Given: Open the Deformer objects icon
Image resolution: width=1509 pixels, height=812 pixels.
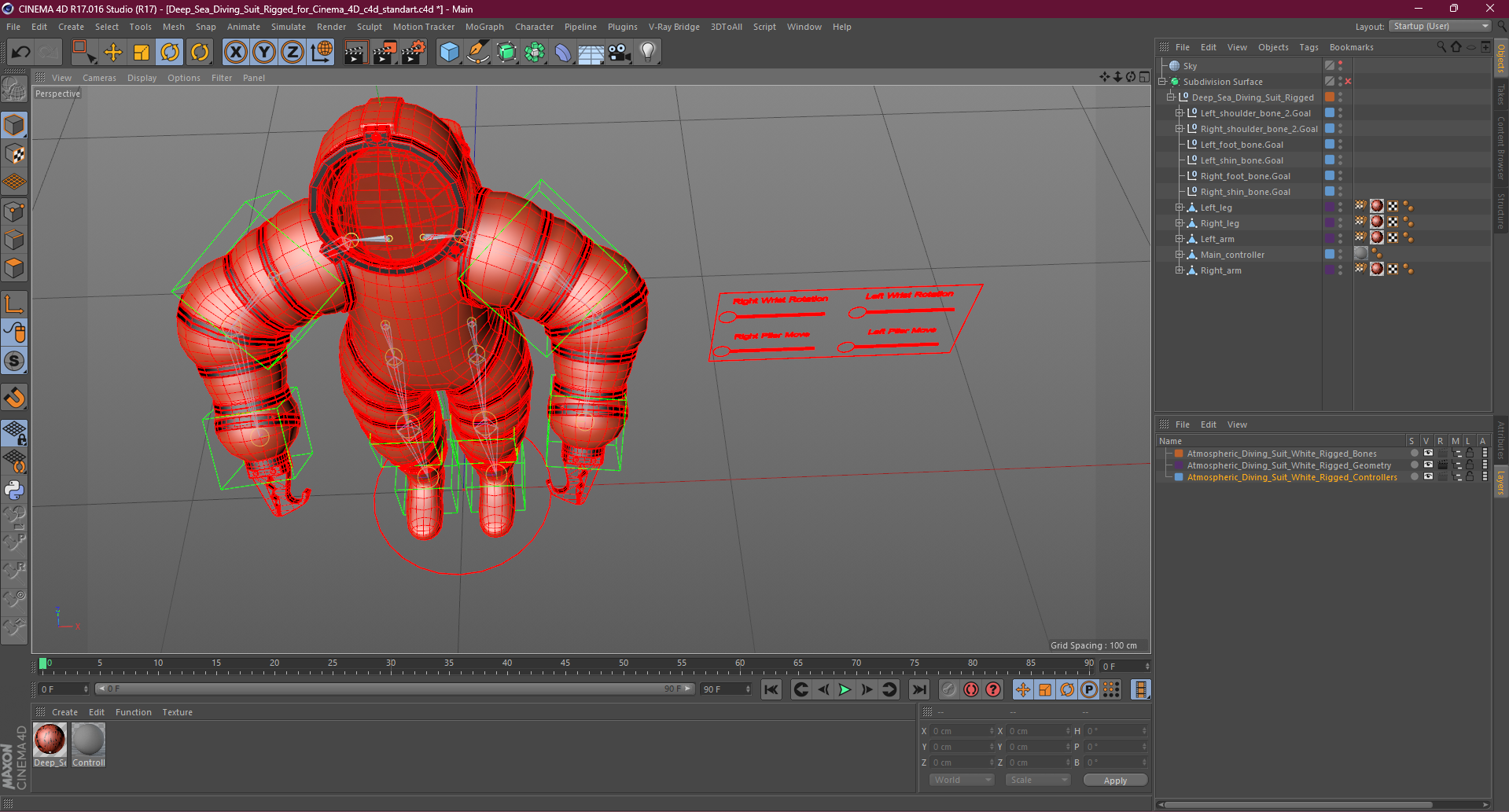Looking at the screenshot, I should (563, 52).
